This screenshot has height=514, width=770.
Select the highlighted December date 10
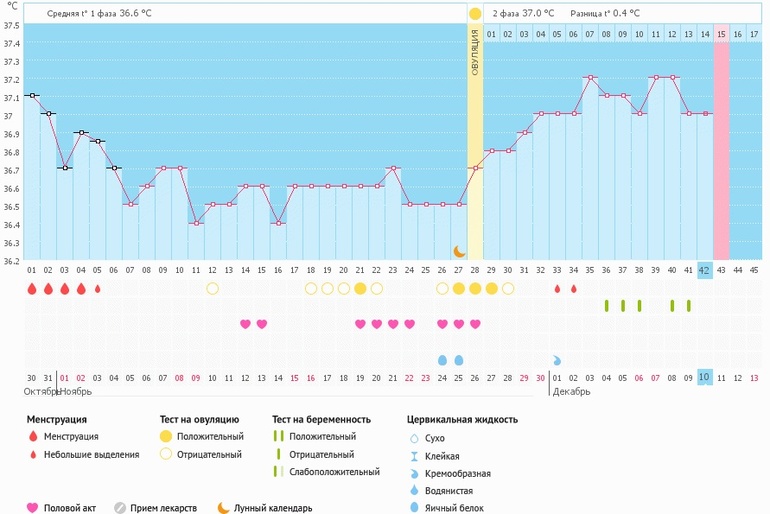point(705,377)
